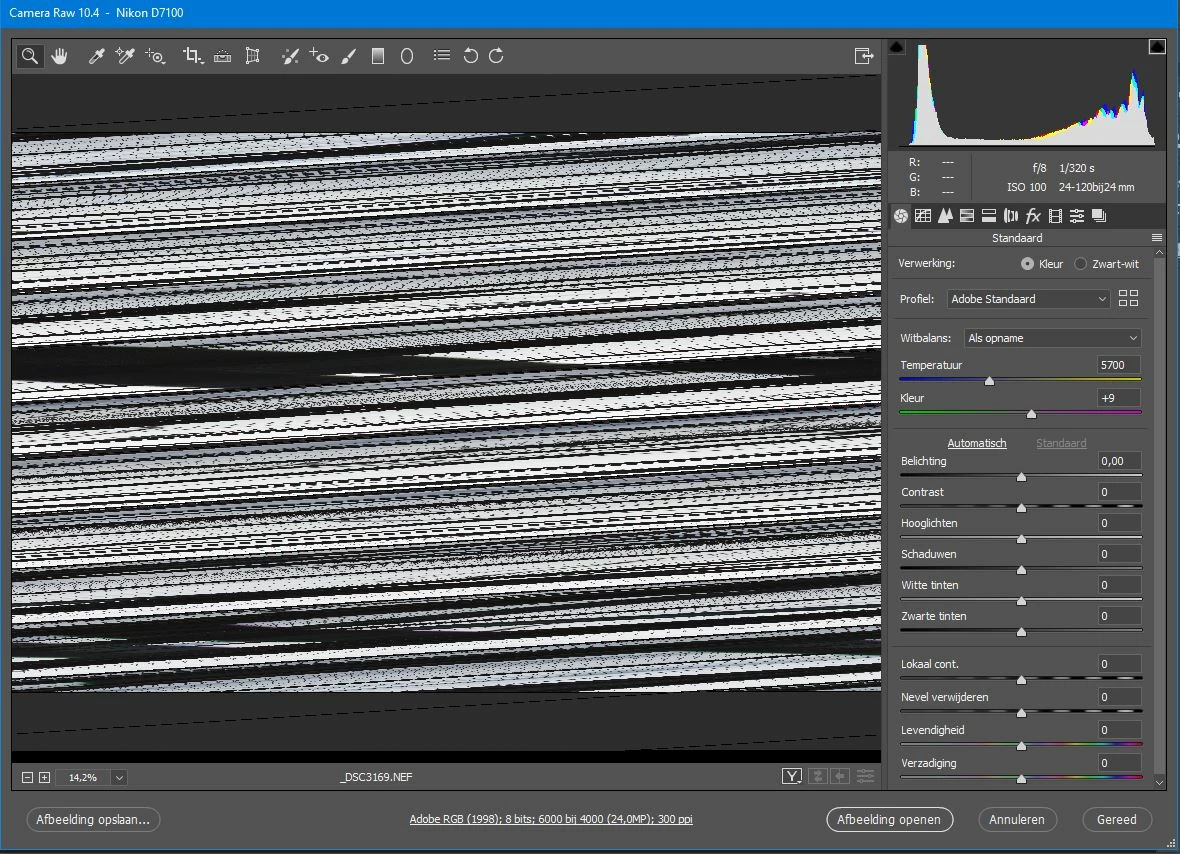This screenshot has height=854, width=1180.
Task: Toggle the before/after view Y button
Action: (792, 777)
